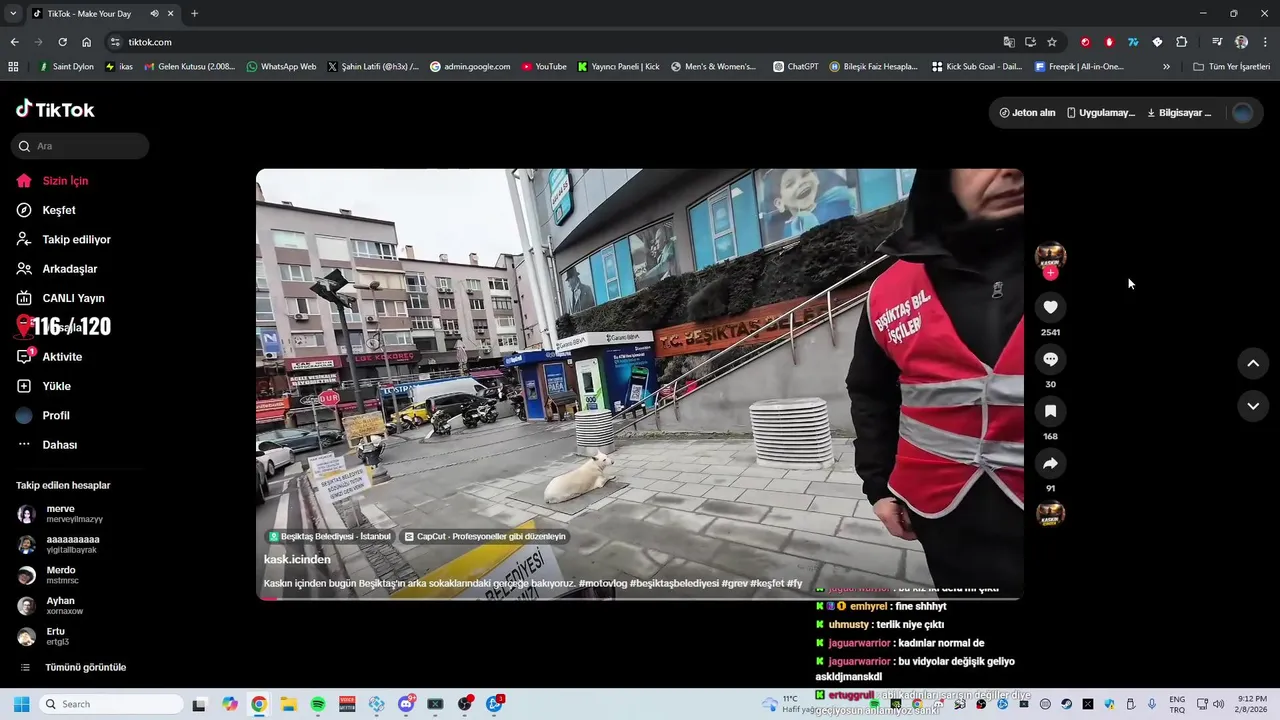1280x720 pixels.
Task: Open the Chrome apps grid icon
Action: point(13,67)
